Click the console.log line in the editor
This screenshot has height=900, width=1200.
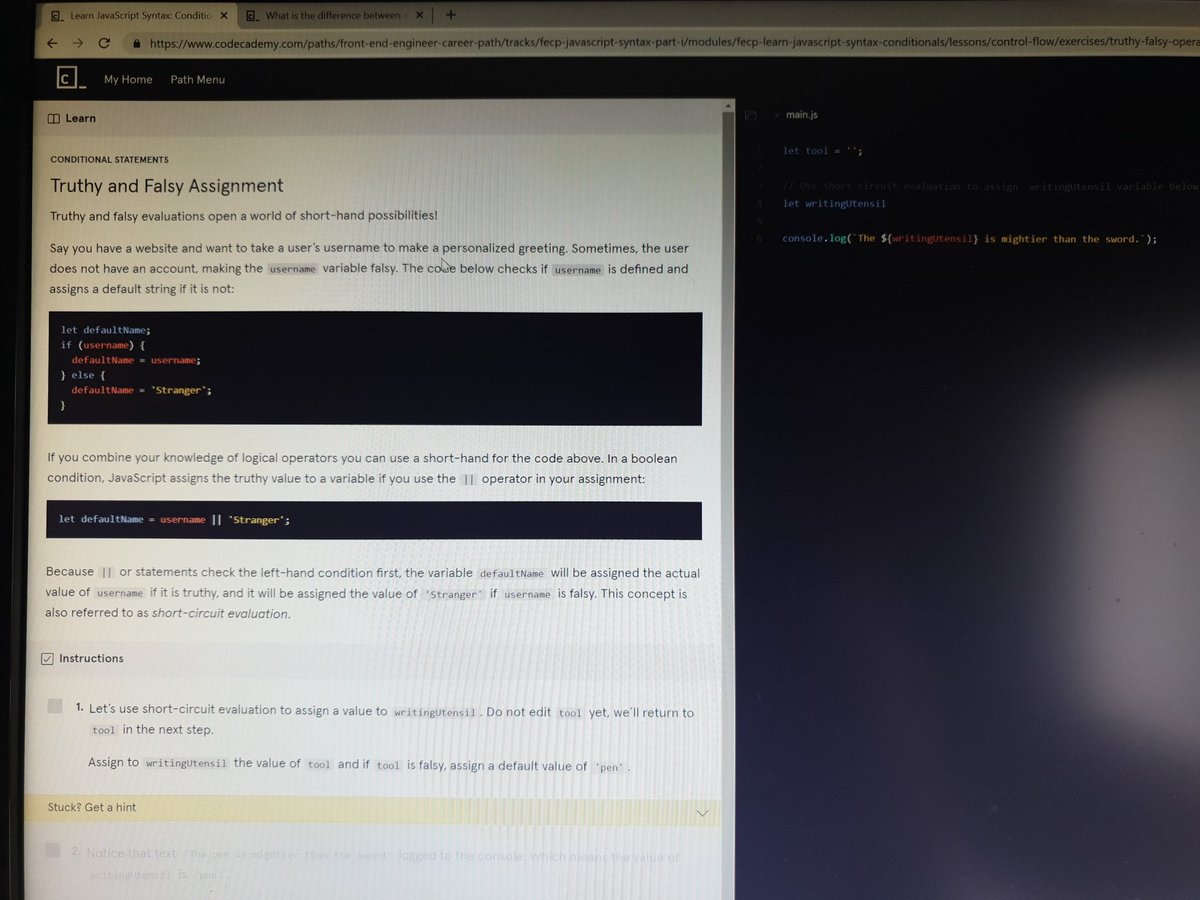click(969, 239)
